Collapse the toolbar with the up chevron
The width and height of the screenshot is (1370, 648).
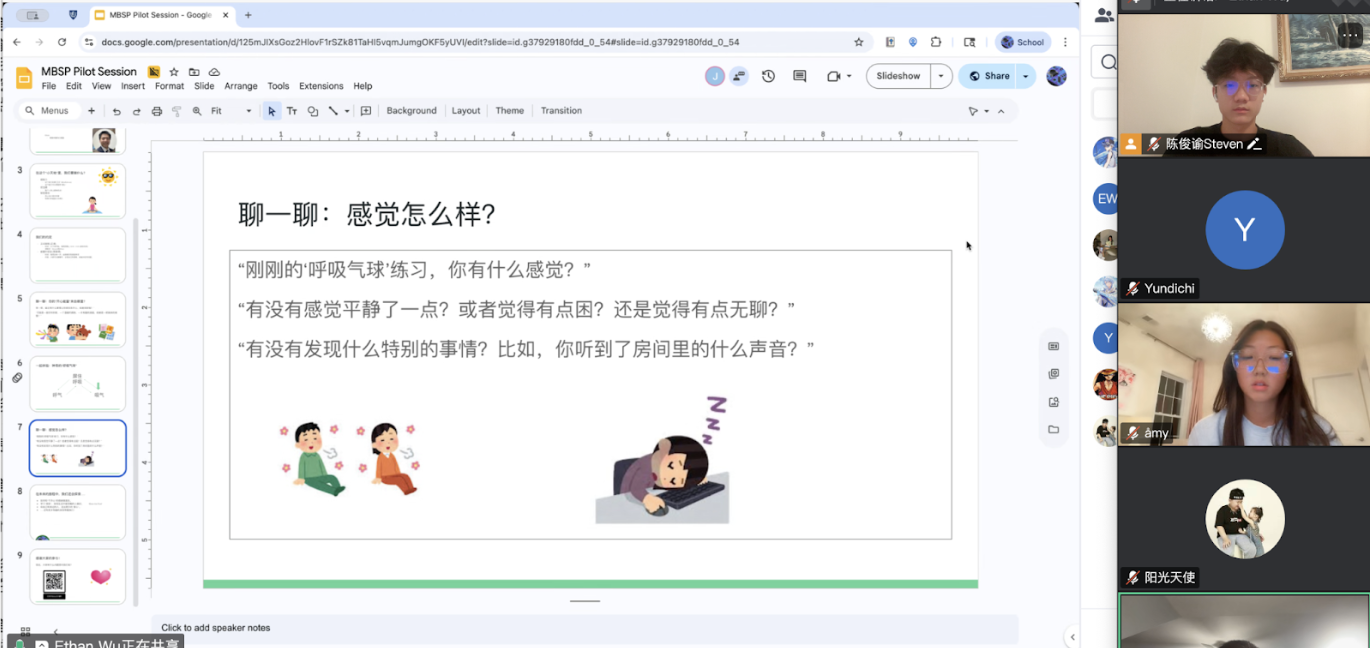1001,111
